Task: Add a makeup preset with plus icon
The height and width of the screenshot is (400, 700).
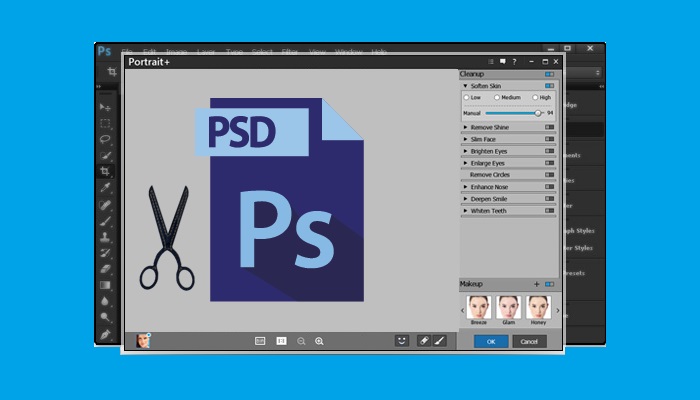Action: coord(537,284)
